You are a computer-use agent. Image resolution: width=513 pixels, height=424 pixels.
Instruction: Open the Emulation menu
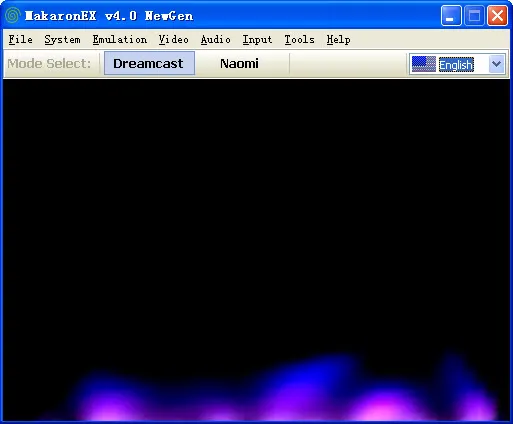[x=120, y=40]
